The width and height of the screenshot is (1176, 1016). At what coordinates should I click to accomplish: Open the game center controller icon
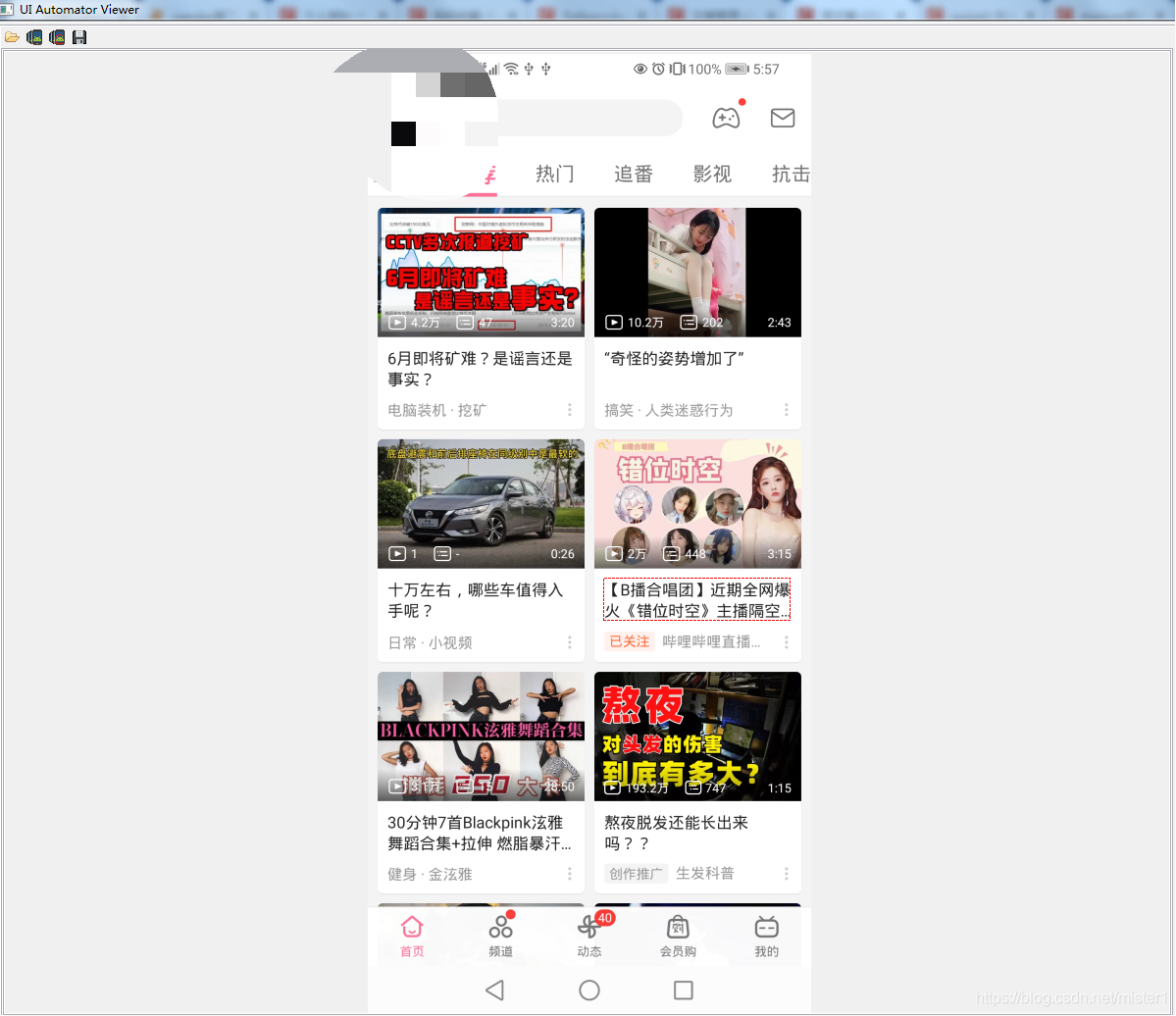pos(726,118)
